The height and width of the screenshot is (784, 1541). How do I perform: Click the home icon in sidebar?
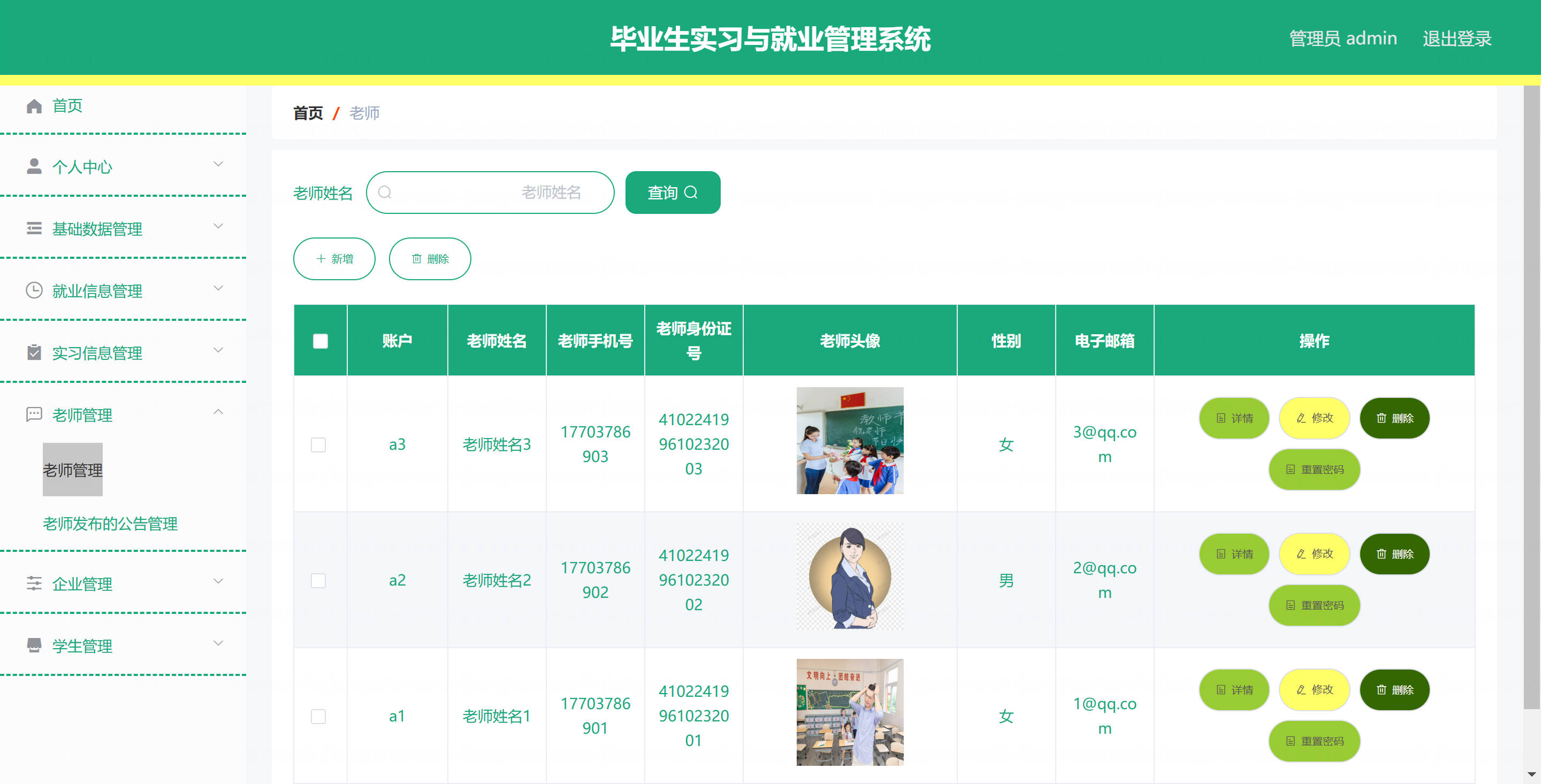point(34,106)
